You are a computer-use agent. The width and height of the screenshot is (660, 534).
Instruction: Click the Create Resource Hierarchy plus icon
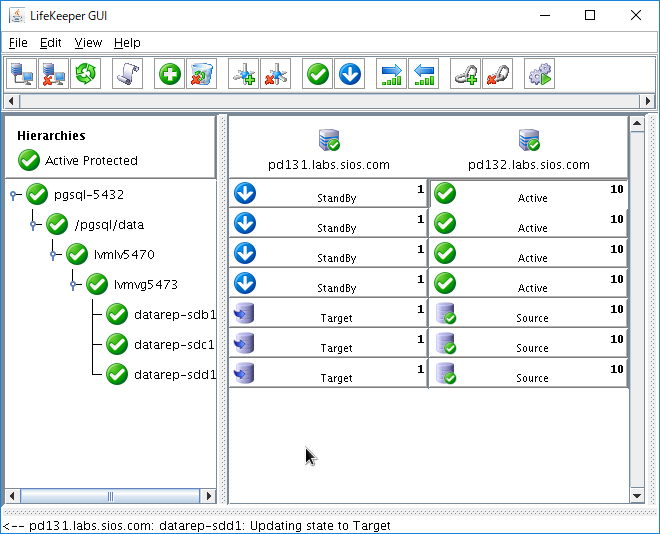(170, 74)
